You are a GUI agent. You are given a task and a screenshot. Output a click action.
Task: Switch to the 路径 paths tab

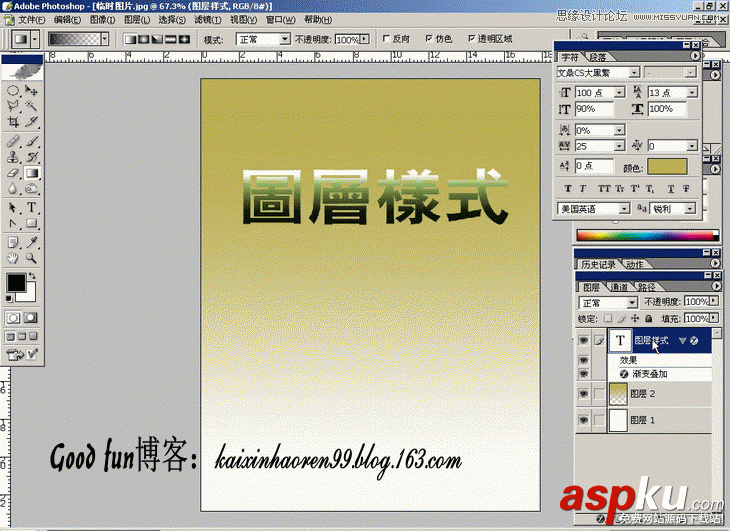tap(646, 287)
